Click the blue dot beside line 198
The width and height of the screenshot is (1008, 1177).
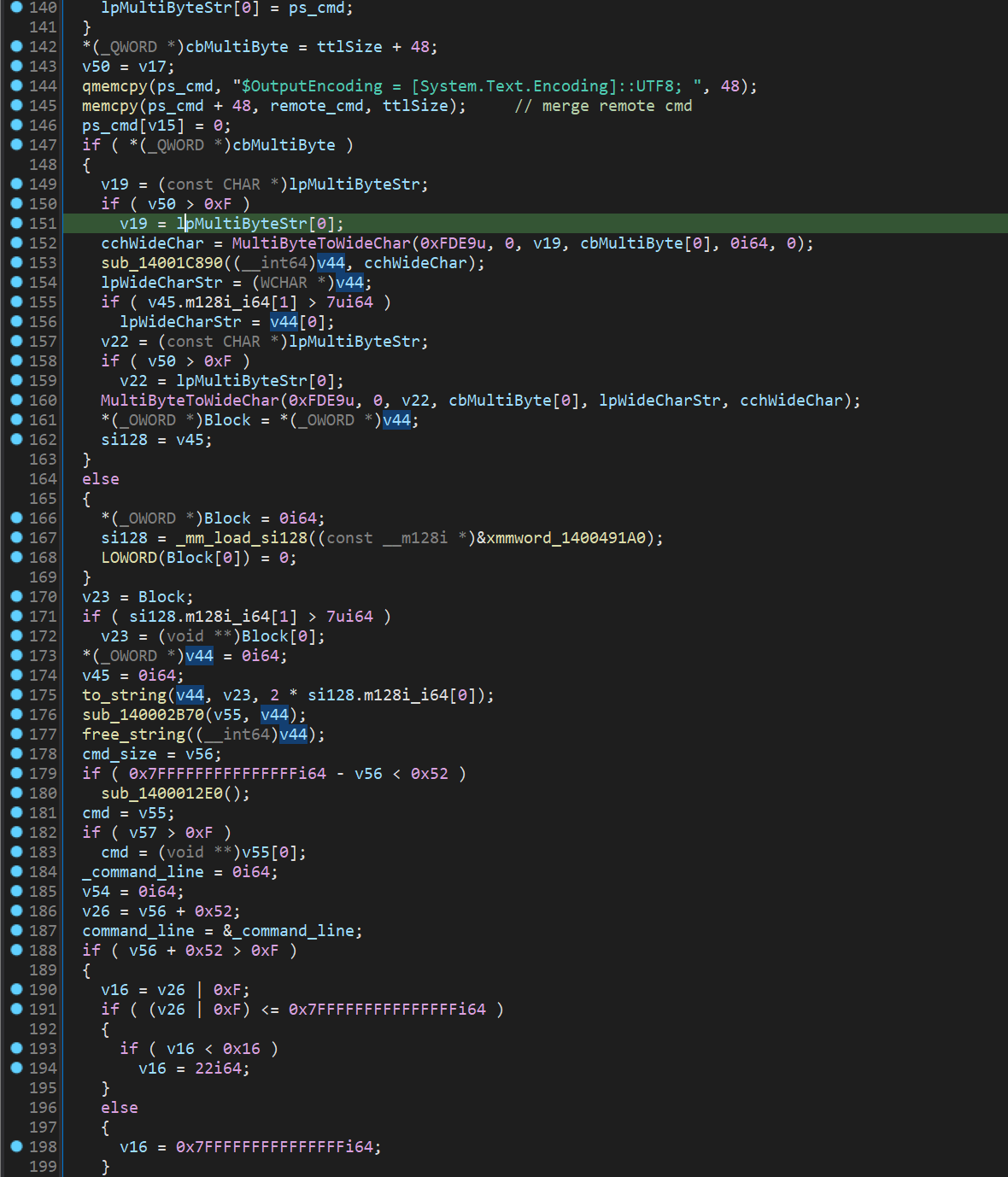point(16,1146)
